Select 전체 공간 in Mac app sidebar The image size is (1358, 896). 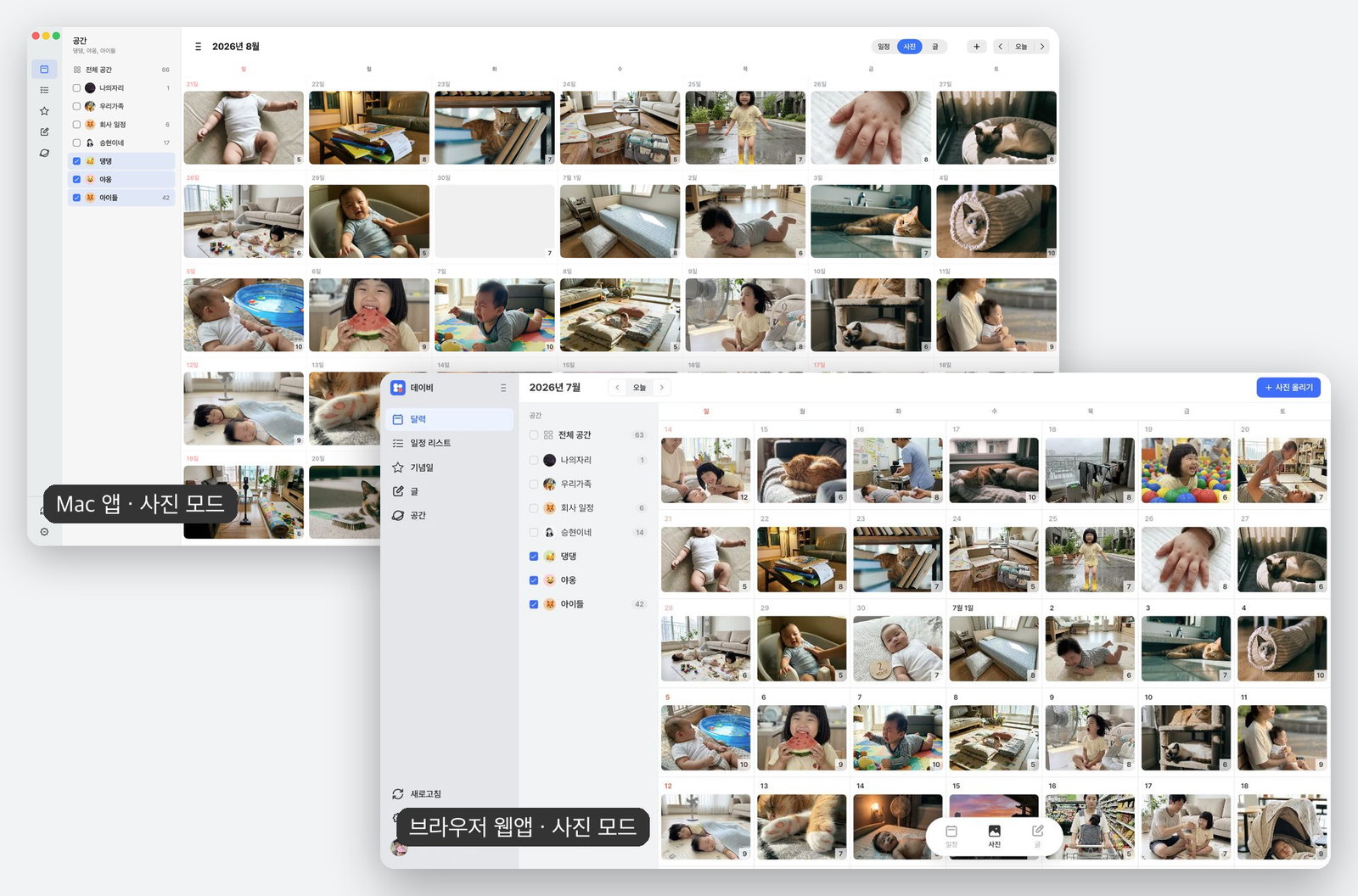click(121, 70)
